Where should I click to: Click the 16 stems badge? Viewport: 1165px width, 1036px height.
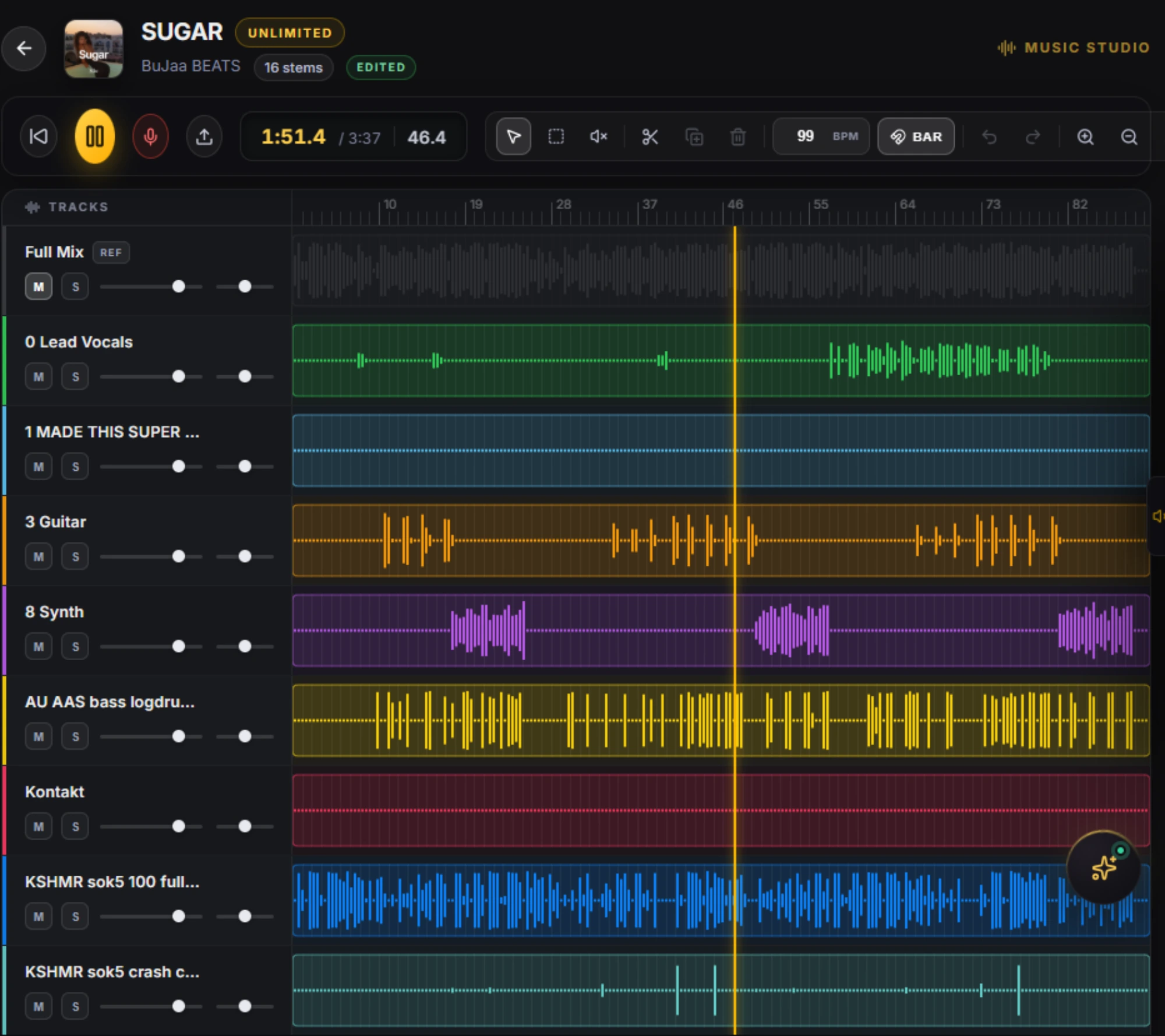coord(293,68)
